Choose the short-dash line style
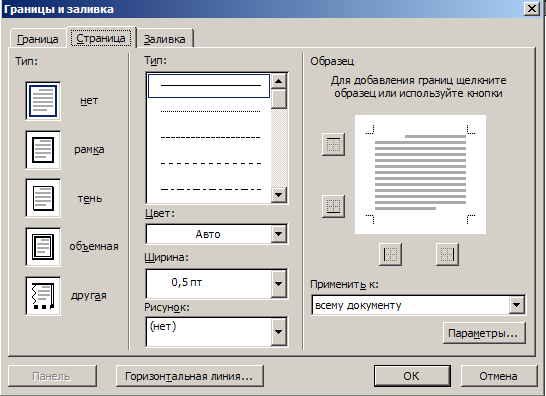This screenshot has height=396, width=546. pos(210,138)
